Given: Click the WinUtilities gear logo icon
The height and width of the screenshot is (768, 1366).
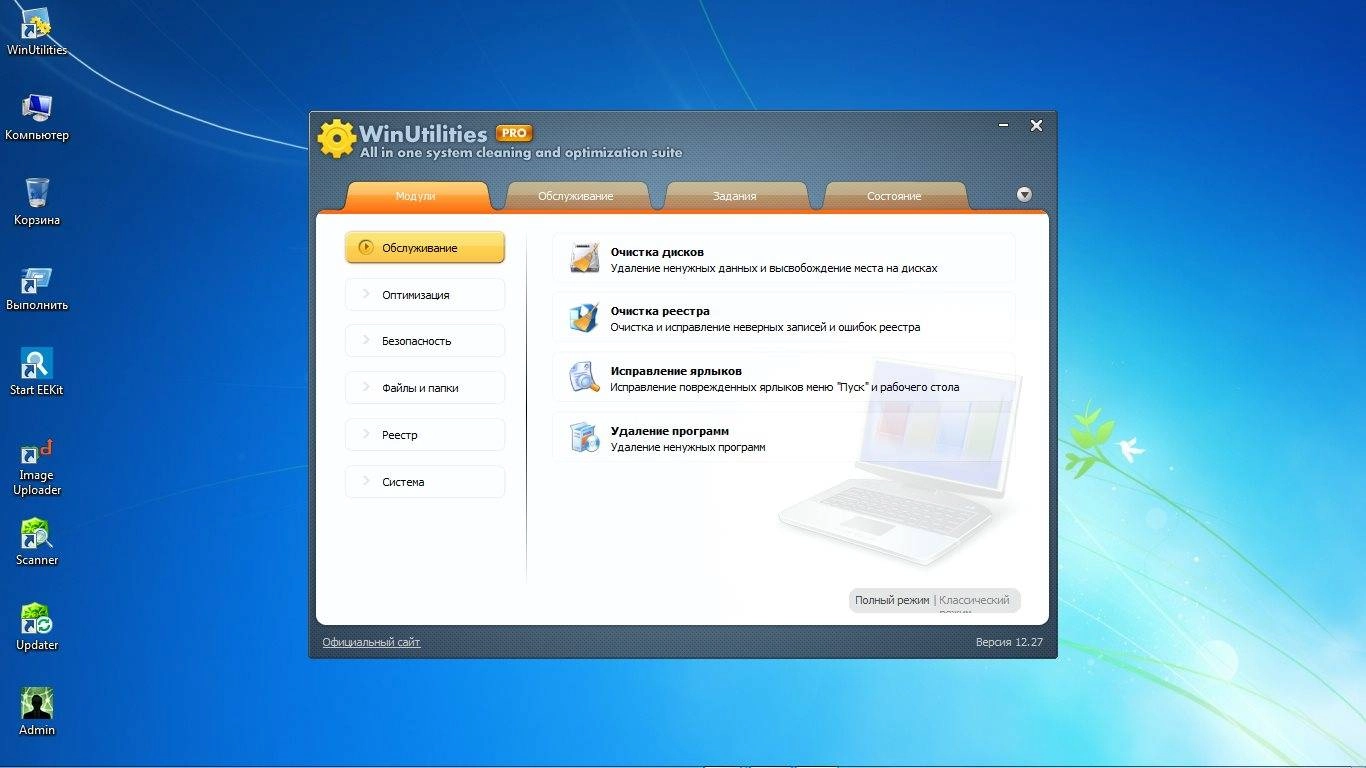Looking at the screenshot, I should [337, 139].
